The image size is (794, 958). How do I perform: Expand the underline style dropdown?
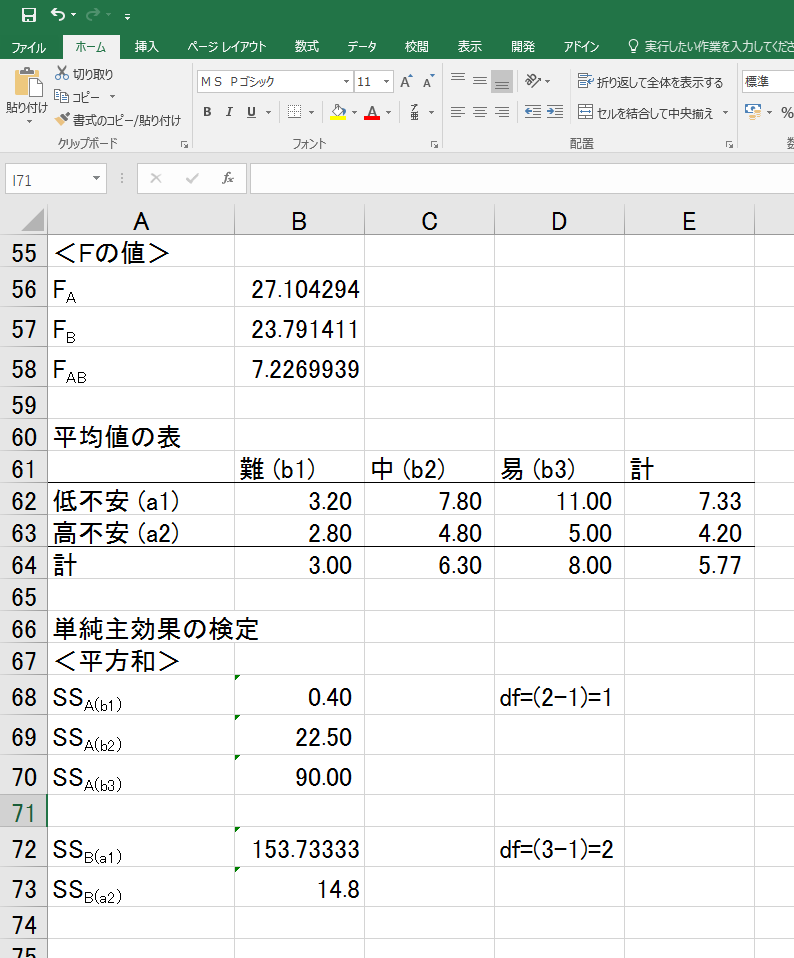pos(268,112)
